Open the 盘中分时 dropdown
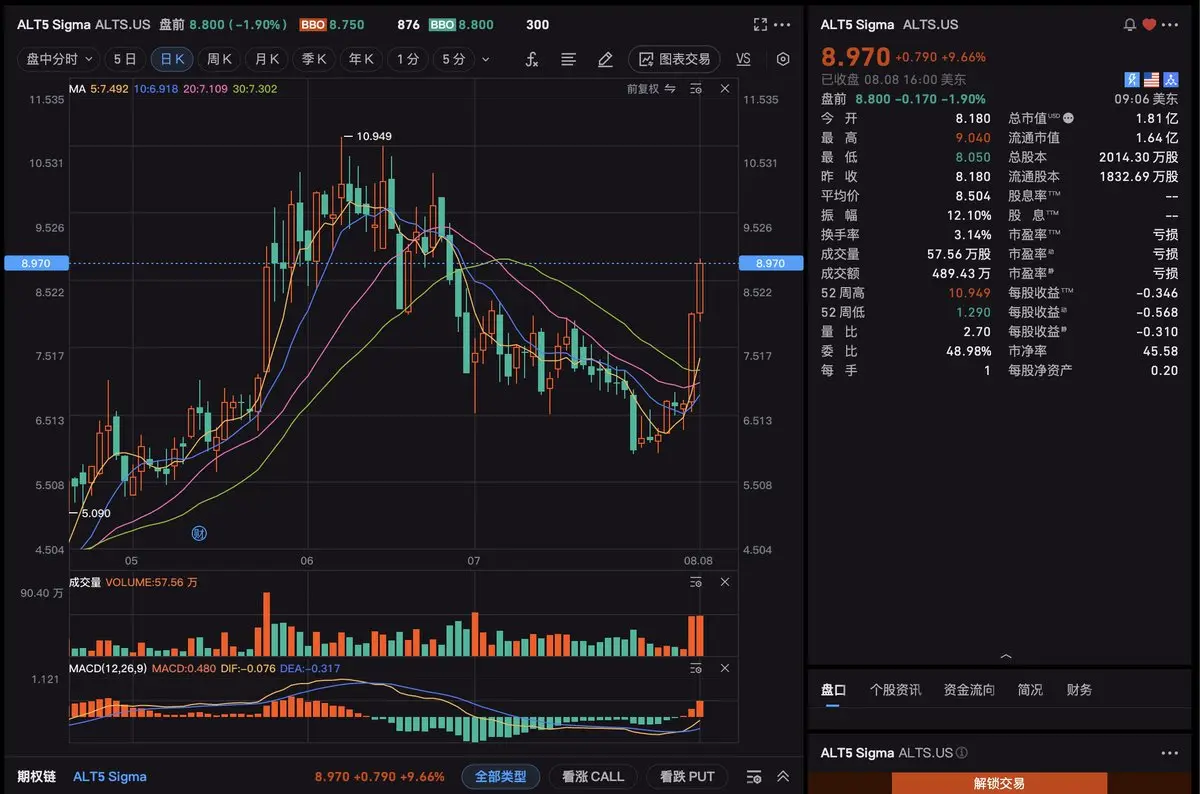This screenshot has height=794, width=1200. 59,59
